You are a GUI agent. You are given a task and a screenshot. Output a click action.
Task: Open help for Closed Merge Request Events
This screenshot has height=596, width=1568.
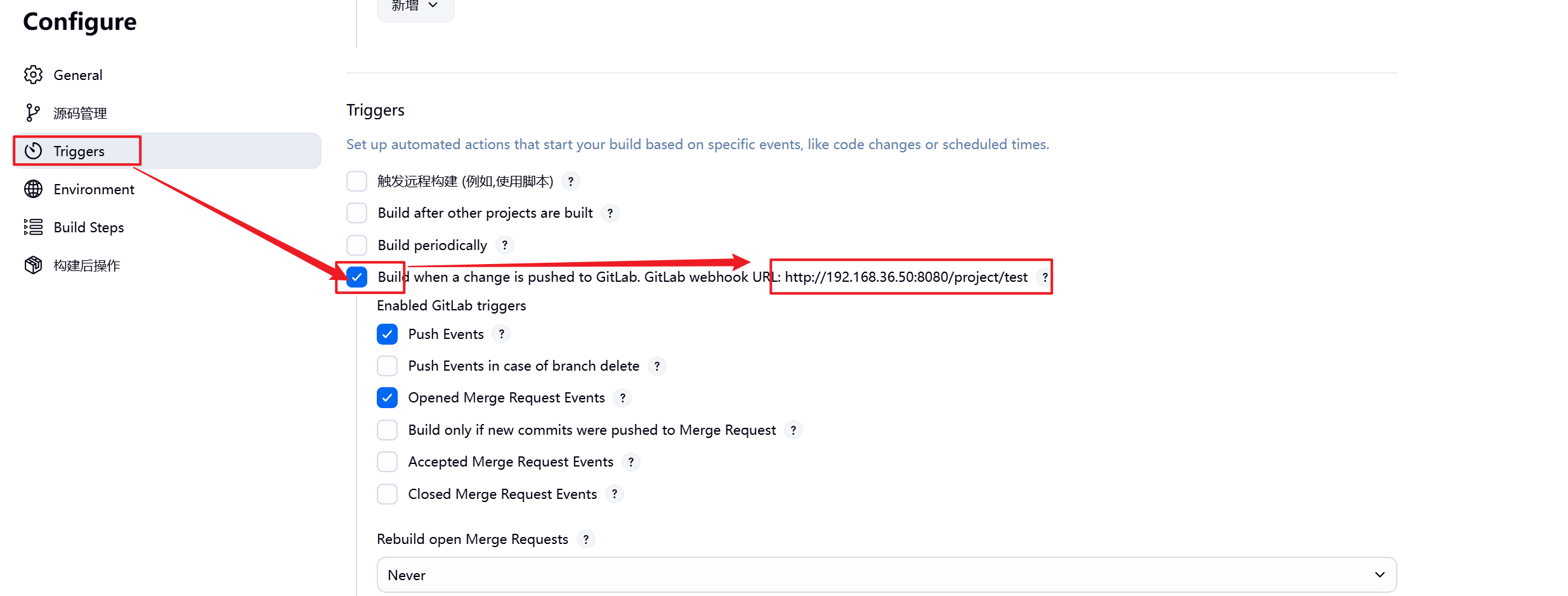pyautogui.click(x=615, y=494)
